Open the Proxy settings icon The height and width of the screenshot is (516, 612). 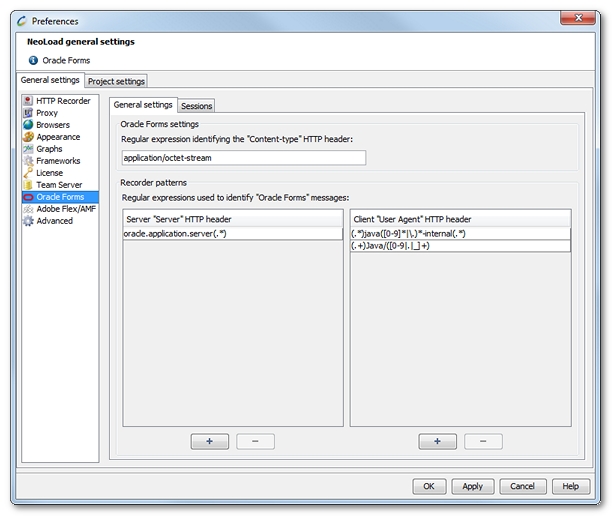click(x=28, y=113)
